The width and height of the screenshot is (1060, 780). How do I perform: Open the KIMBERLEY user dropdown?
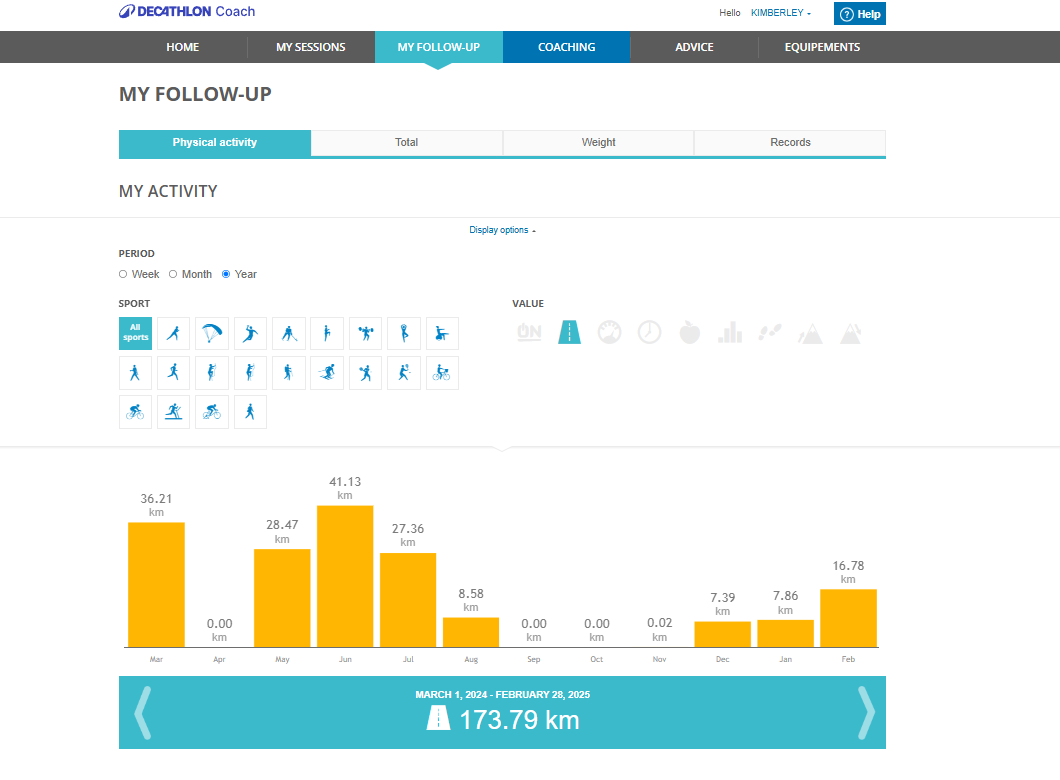click(x=780, y=13)
